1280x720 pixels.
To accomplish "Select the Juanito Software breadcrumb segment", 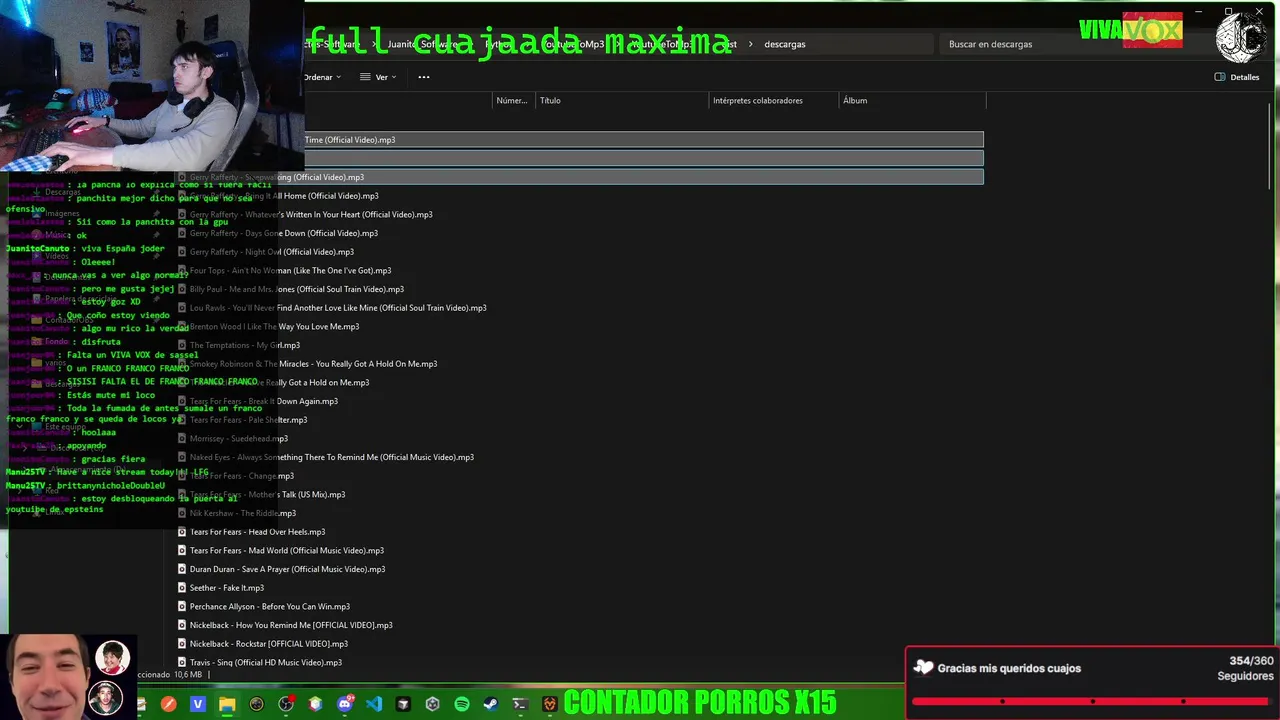I will [x=424, y=44].
